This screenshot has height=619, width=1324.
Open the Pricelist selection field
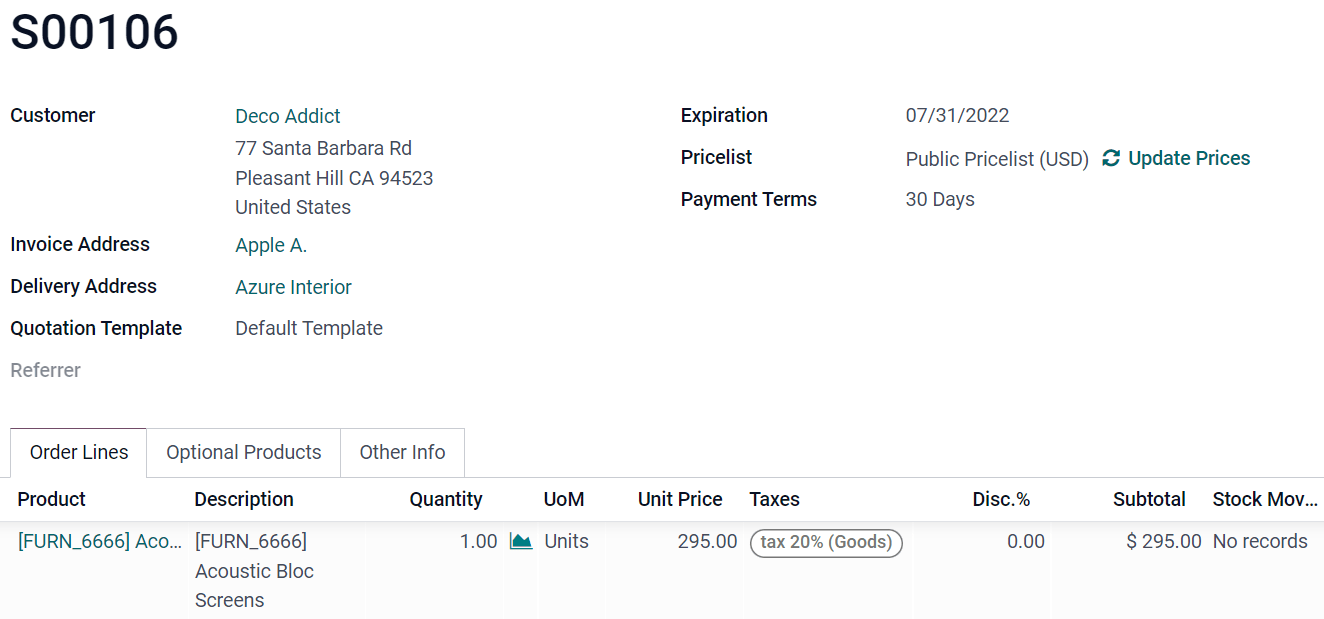coord(996,158)
